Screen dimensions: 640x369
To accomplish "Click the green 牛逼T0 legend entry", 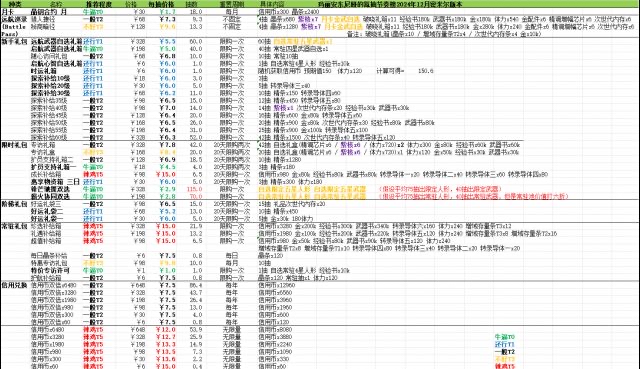I will pos(505,337).
